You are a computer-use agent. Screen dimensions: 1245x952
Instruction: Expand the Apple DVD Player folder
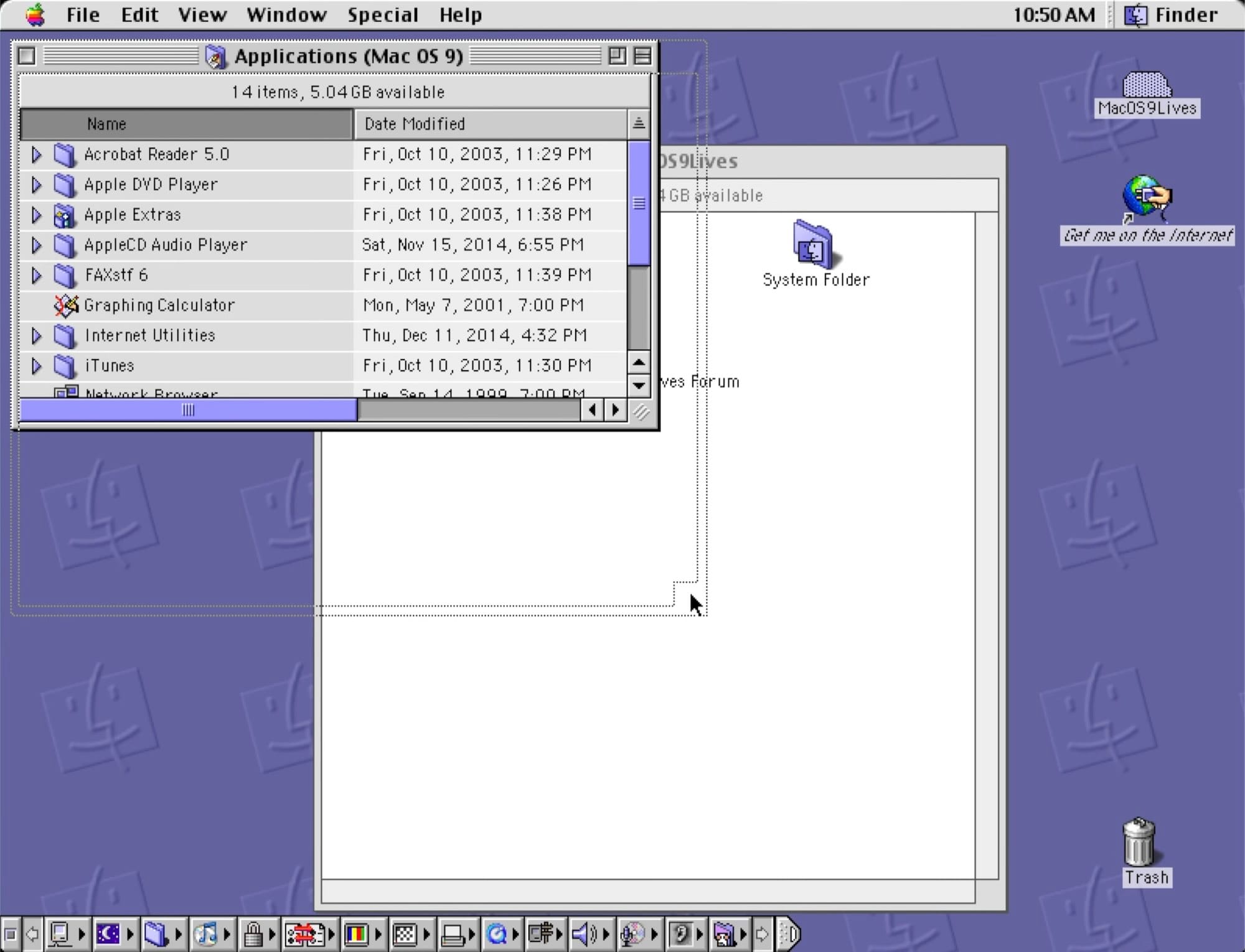36,185
